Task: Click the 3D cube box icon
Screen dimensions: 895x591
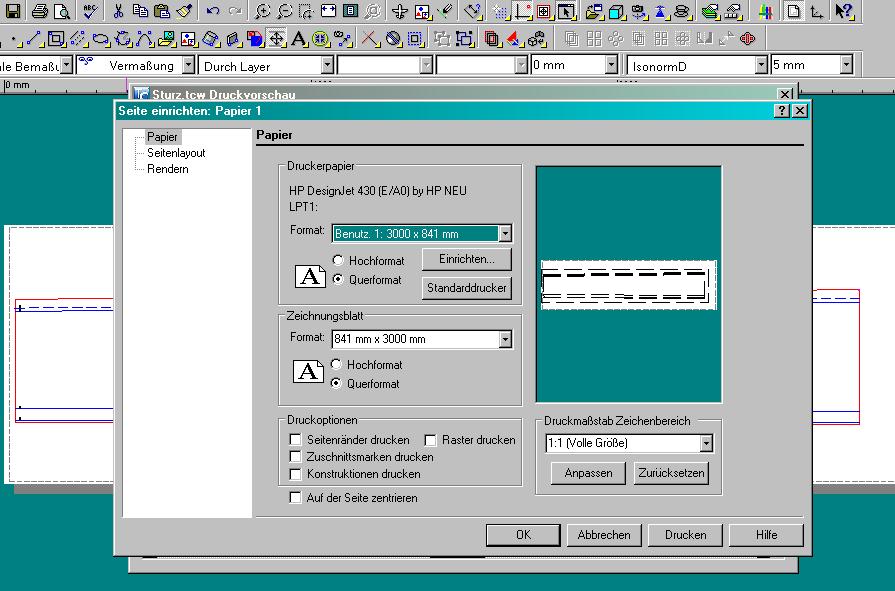Action: 616,10
